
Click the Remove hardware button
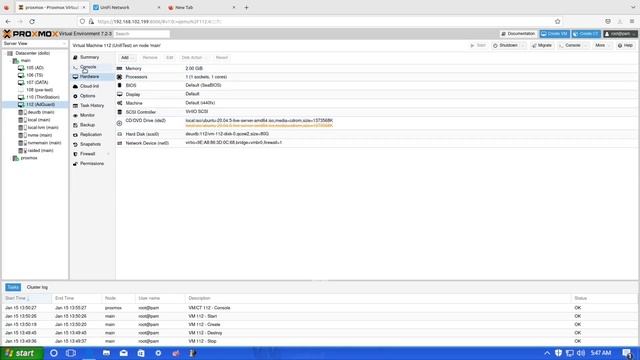pyautogui.click(x=150, y=58)
